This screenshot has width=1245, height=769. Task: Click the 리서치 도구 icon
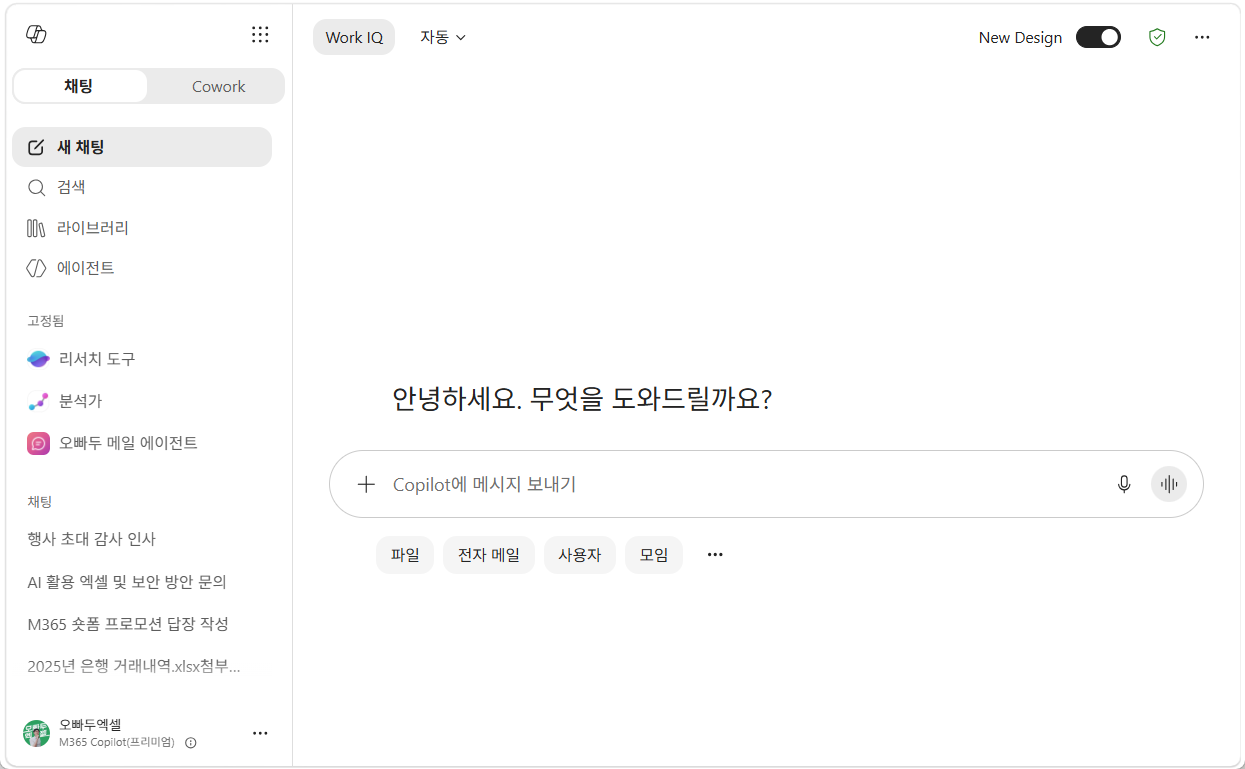38,359
